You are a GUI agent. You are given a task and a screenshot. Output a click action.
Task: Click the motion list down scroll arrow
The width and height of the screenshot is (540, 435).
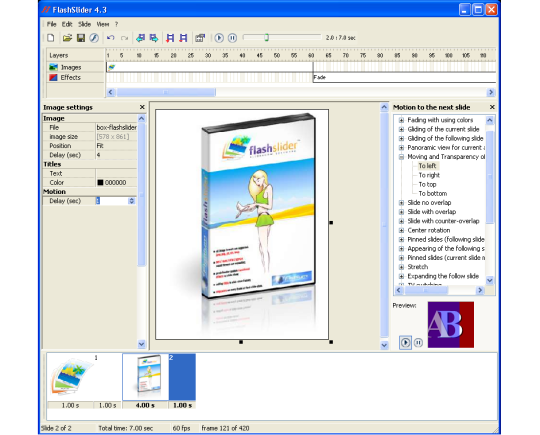[490, 280]
